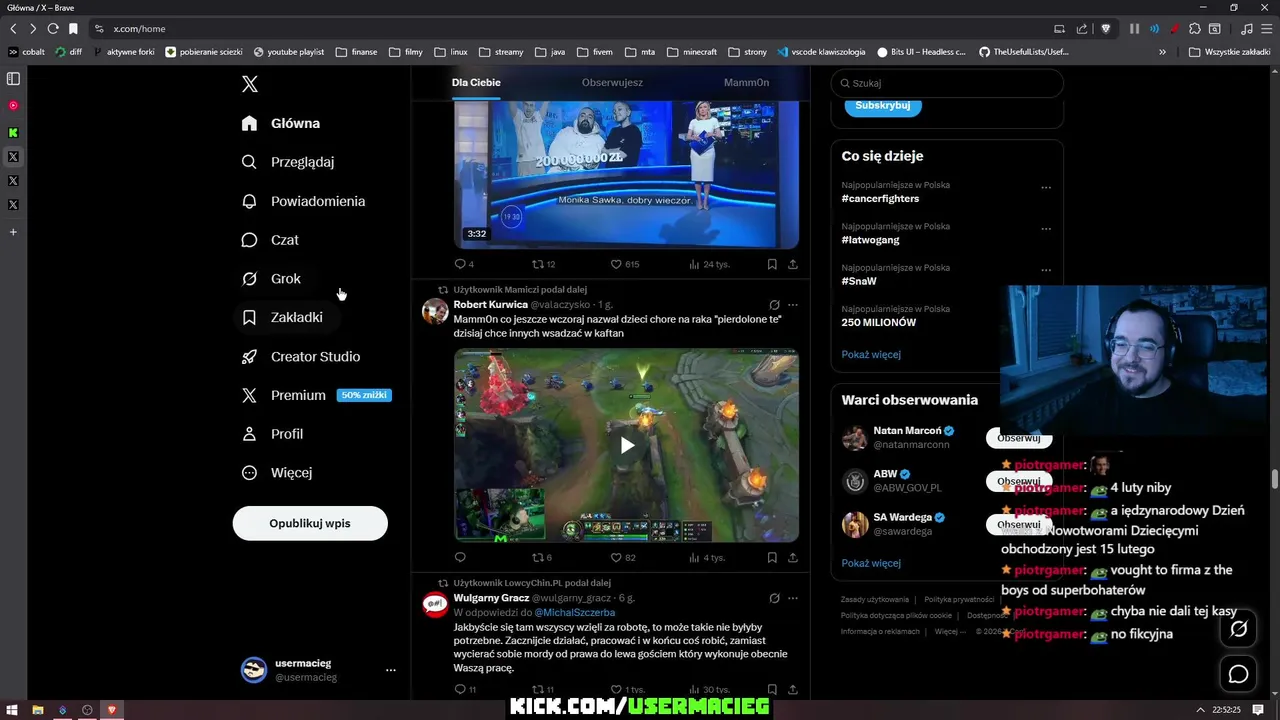Image resolution: width=1280 pixels, height=720 pixels.
Task: Like the news video post with 615 likes
Action: coord(624,264)
